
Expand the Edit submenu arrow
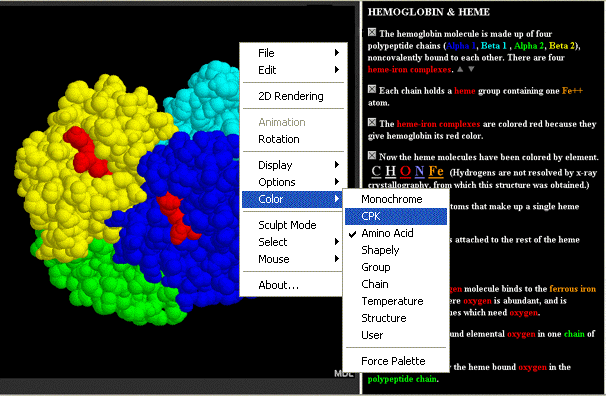click(x=337, y=70)
